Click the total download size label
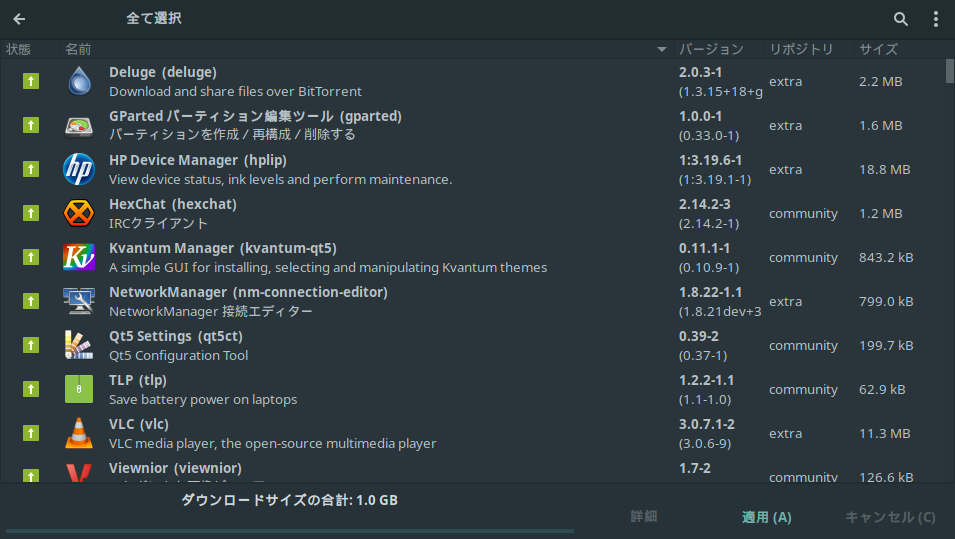This screenshot has width=955, height=539. click(289, 500)
